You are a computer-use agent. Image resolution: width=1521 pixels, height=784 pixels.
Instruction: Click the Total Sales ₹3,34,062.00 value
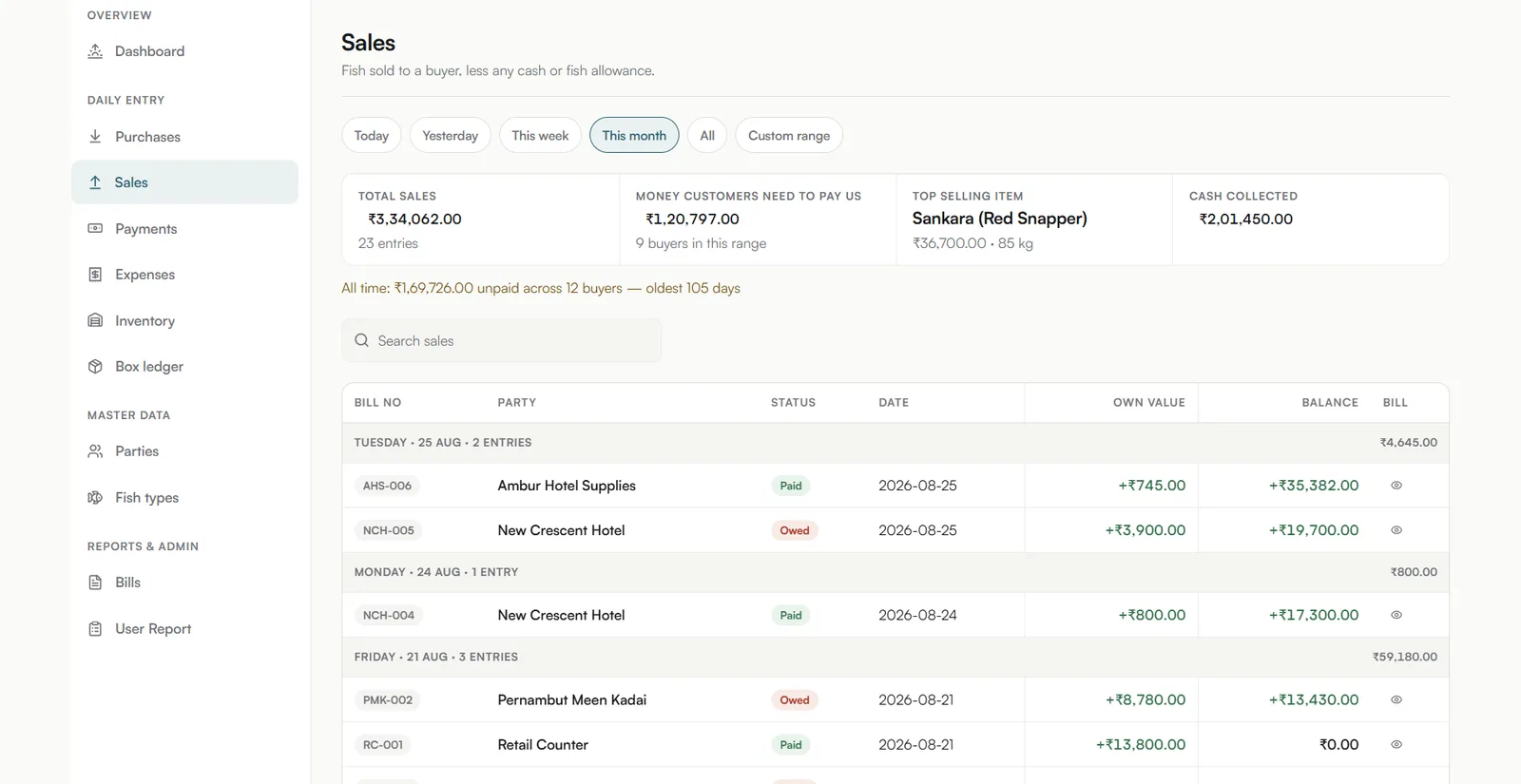coord(414,219)
